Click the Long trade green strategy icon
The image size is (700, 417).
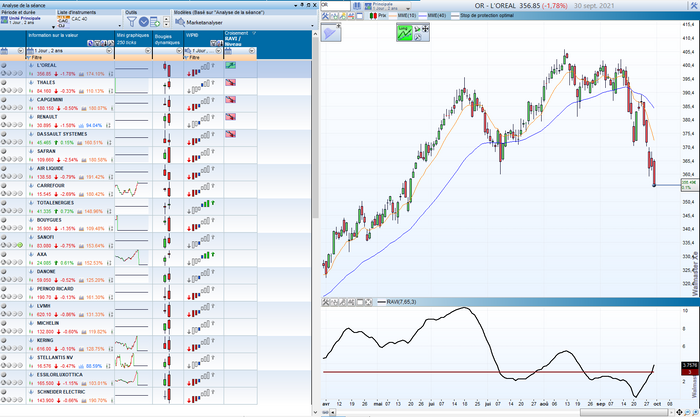point(404,33)
